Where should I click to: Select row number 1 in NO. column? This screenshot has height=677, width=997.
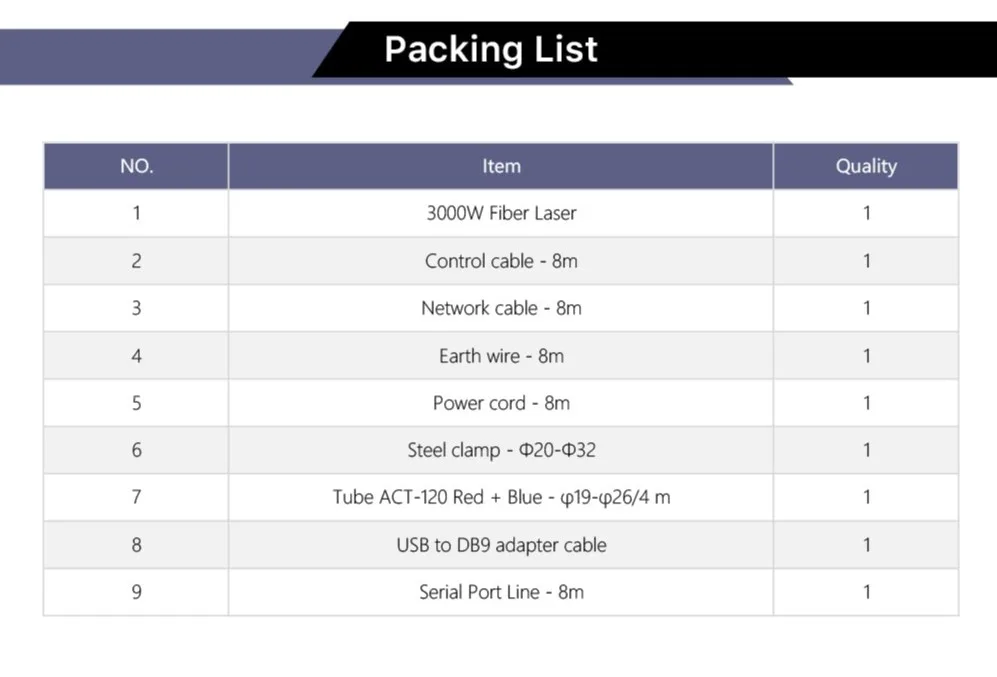click(x=136, y=213)
